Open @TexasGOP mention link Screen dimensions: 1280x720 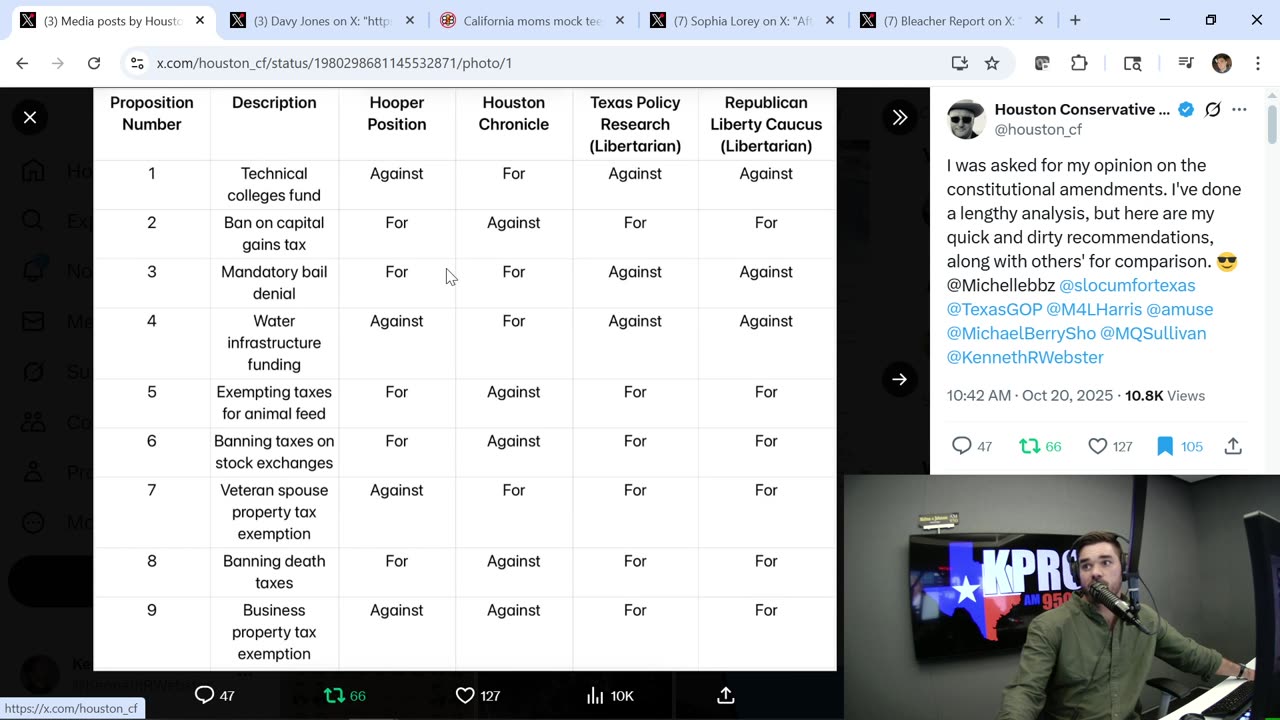[994, 309]
